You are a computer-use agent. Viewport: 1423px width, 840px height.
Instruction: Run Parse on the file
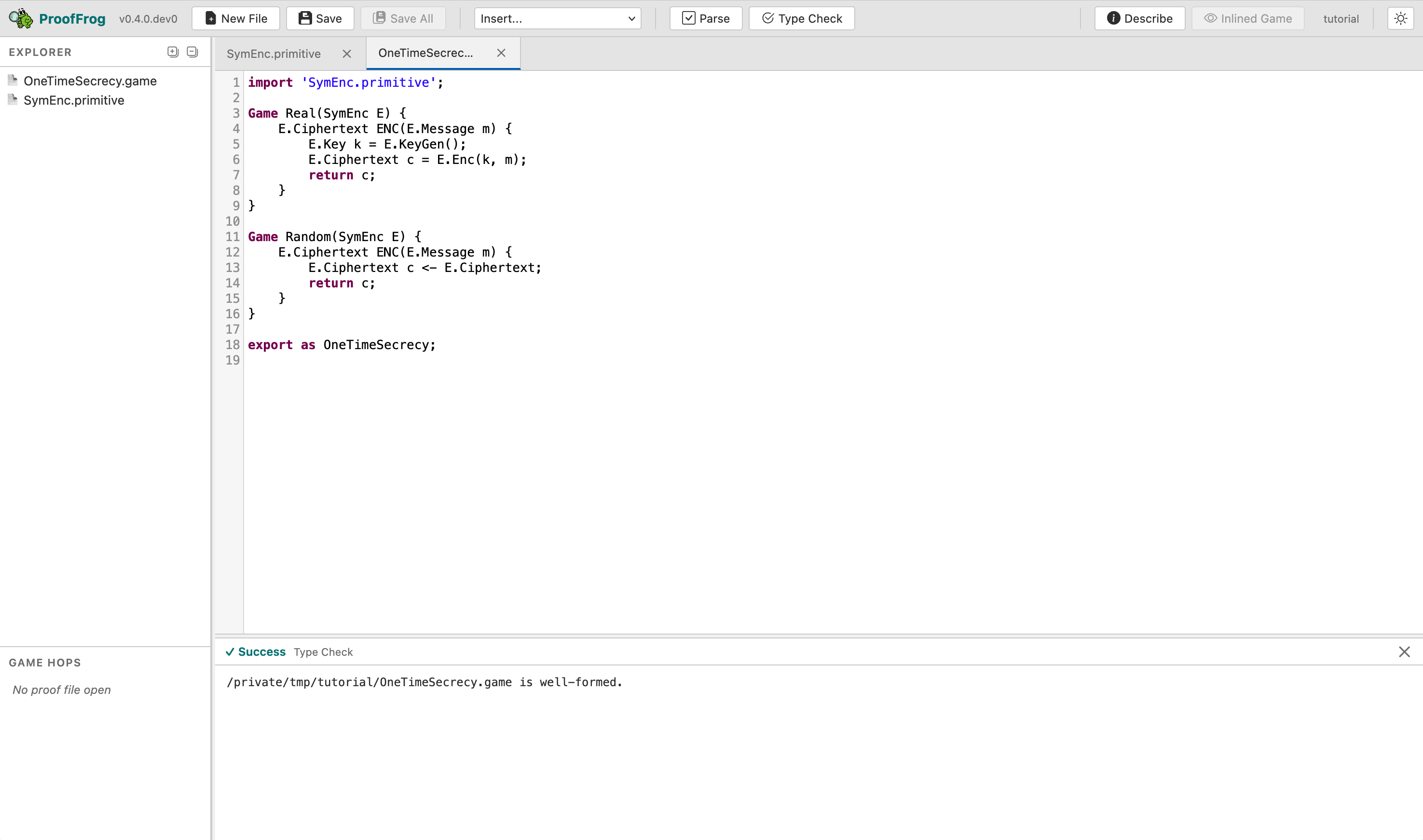(706, 18)
